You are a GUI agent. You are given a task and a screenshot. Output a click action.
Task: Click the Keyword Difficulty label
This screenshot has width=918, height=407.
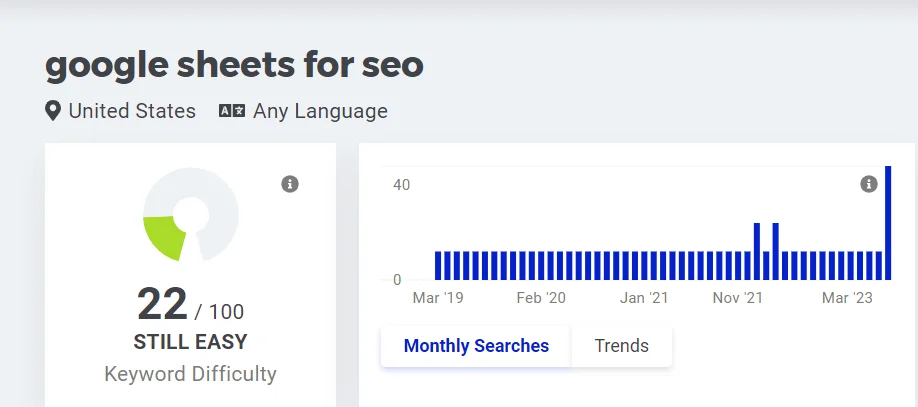click(190, 375)
